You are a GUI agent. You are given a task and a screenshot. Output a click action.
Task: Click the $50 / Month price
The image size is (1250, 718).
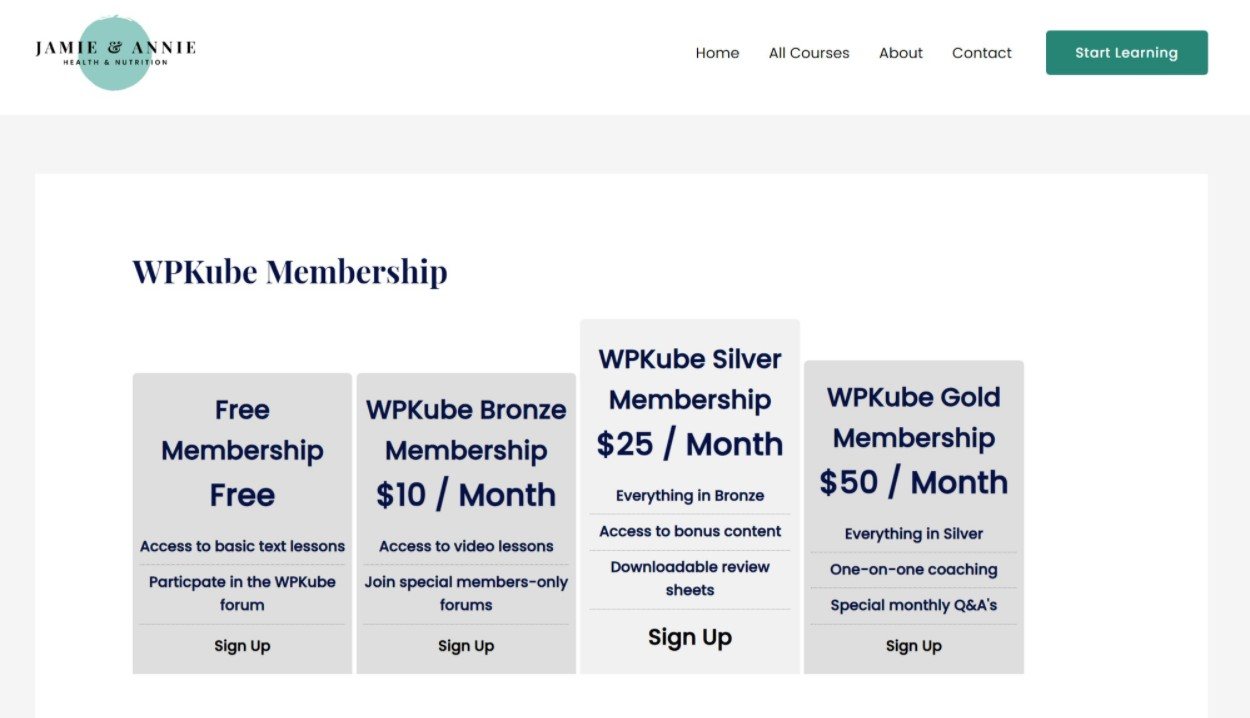click(914, 482)
